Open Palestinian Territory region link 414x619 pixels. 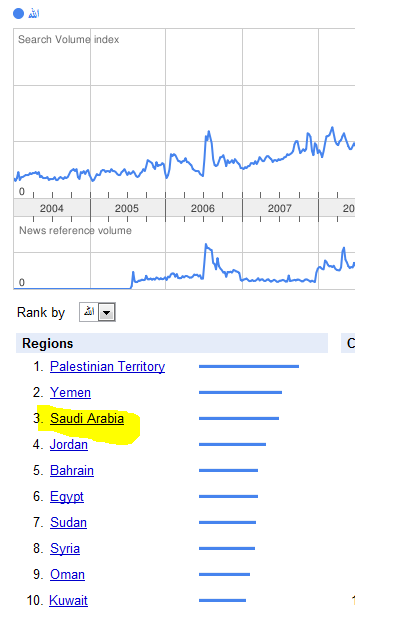pyautogui.click(x=107, y=366)
